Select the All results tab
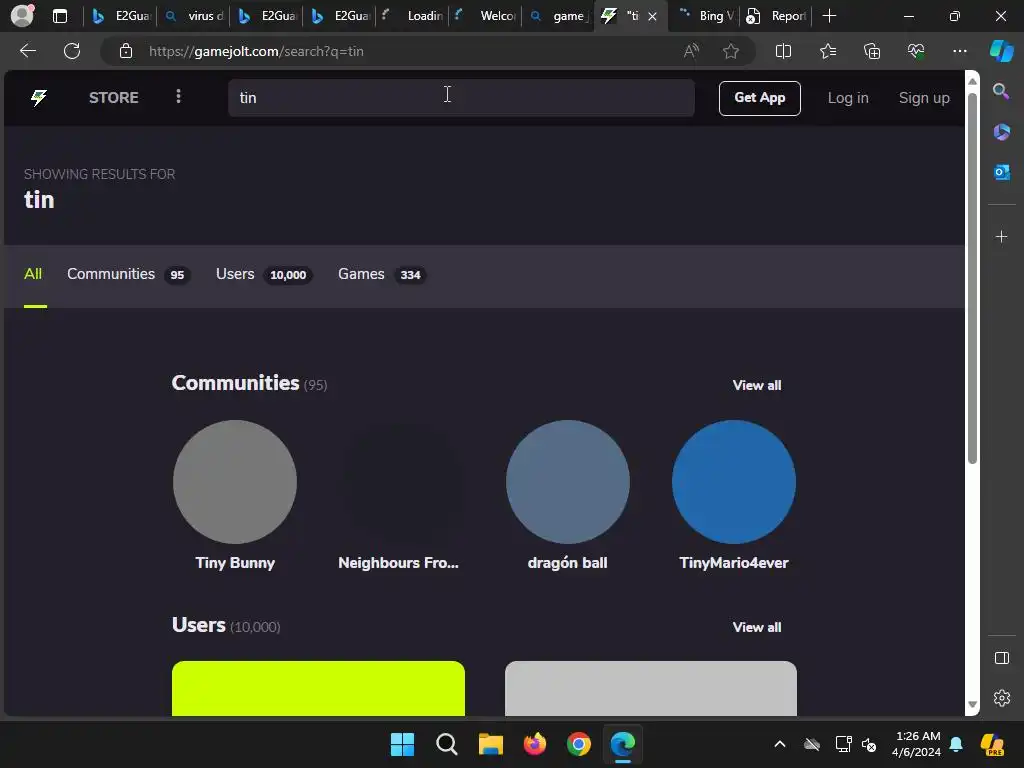This screenshot has height=768, width=1024. click(33, 274)
